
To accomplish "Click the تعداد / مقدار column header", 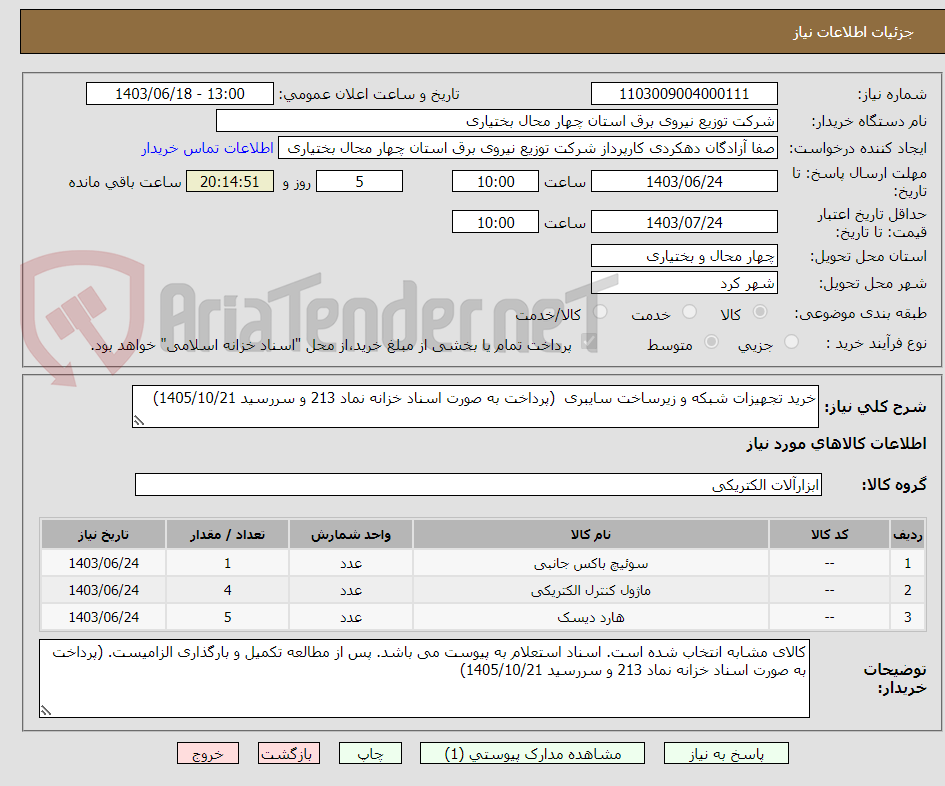I will pyautogui.click(x=227, y=535).
